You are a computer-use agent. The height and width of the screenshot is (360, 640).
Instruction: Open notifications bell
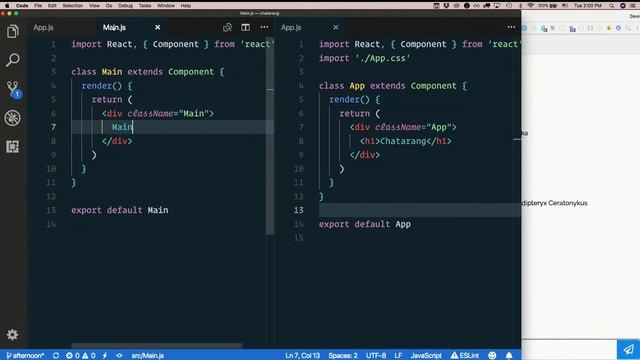point(509,356)
